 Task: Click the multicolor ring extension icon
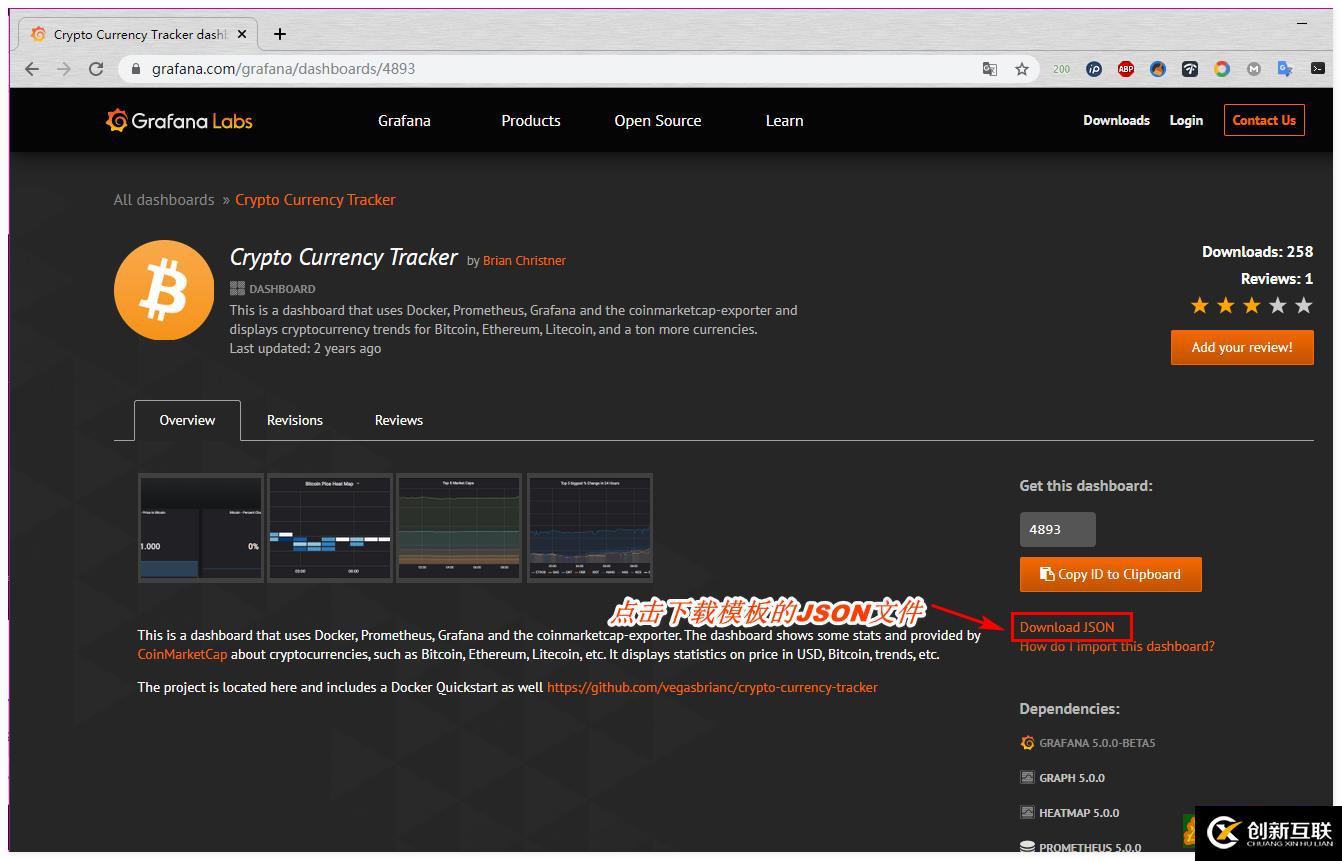pyautogui.click(x=1222, y=69)
